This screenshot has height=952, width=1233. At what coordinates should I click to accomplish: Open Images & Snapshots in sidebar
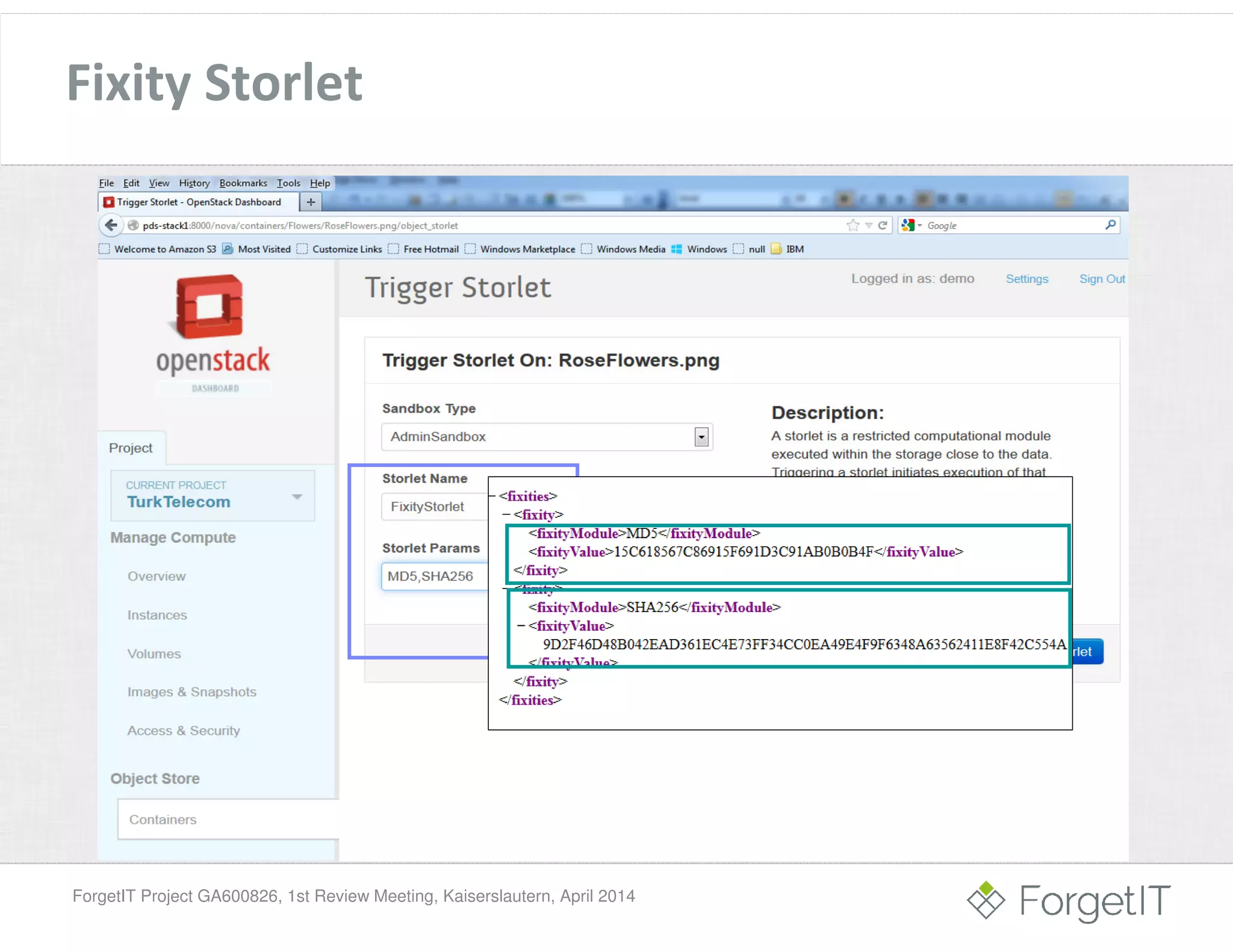coord(192,692)
